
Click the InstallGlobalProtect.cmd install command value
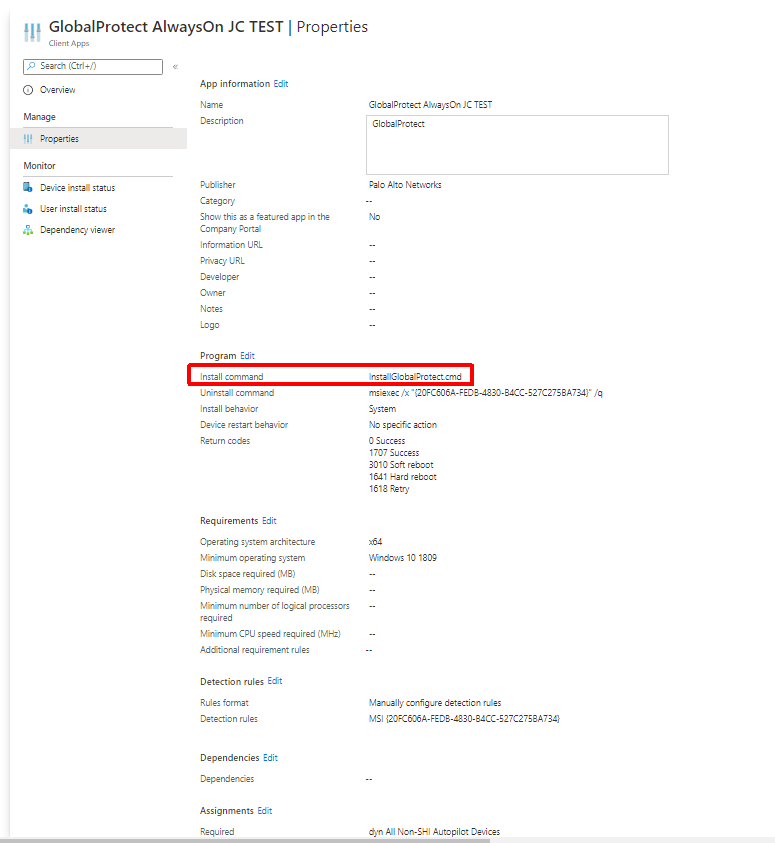[415, 377]
